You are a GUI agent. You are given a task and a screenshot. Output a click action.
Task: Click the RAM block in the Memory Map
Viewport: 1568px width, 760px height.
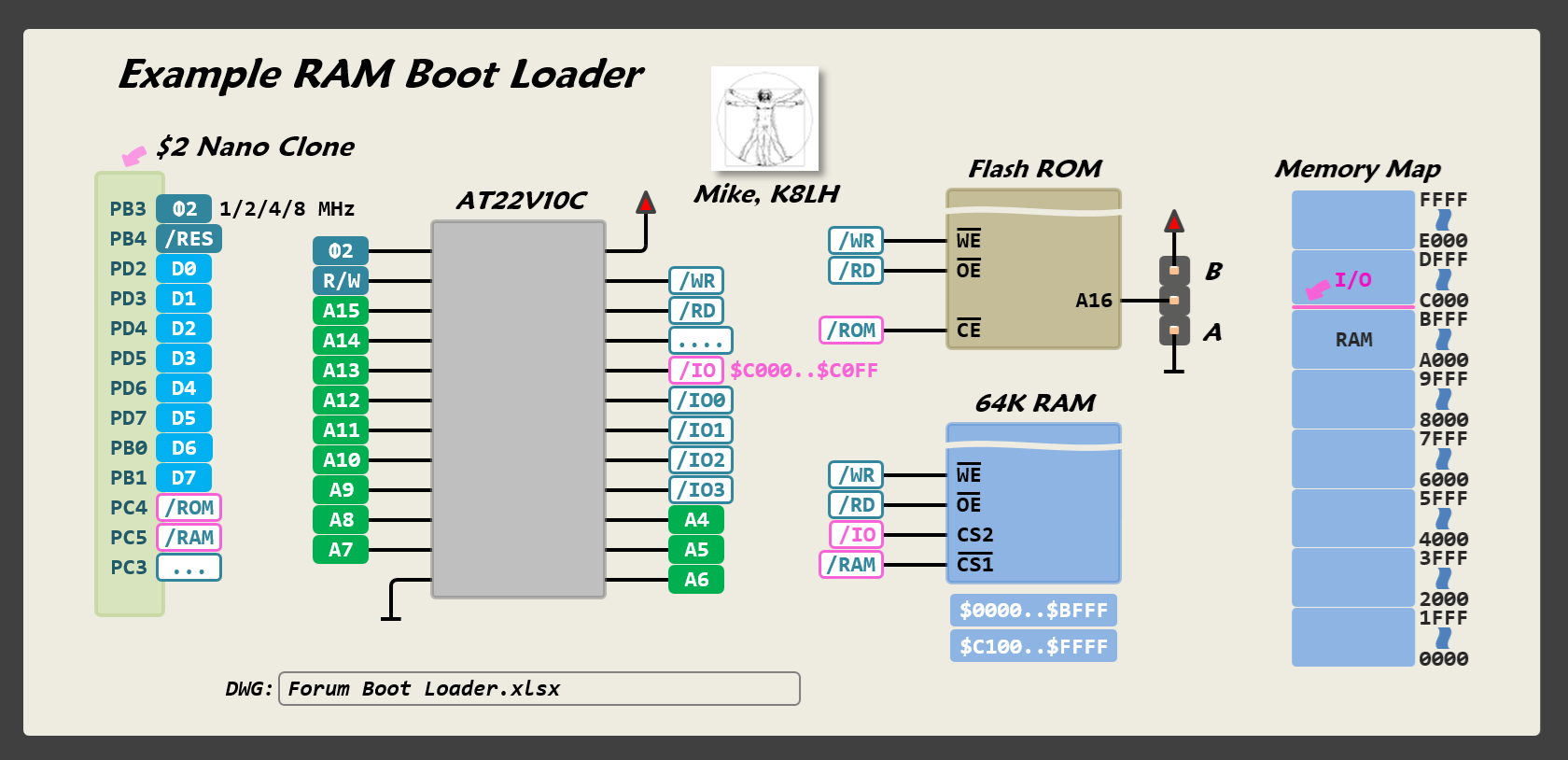[x=1352, y=340]
